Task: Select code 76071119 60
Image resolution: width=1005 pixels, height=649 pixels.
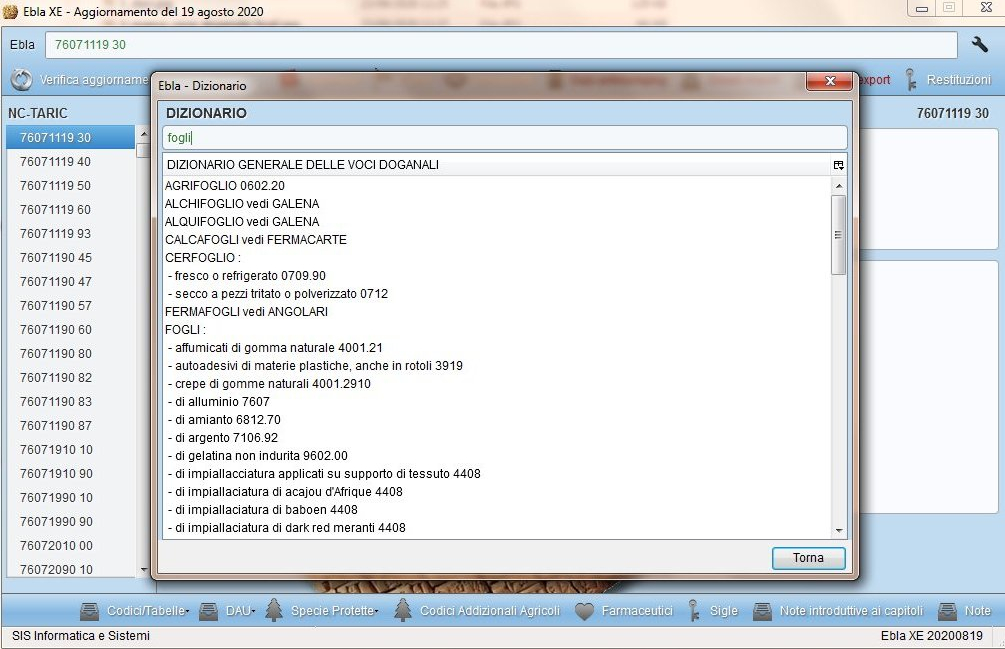Action: [x=71, y=209]
